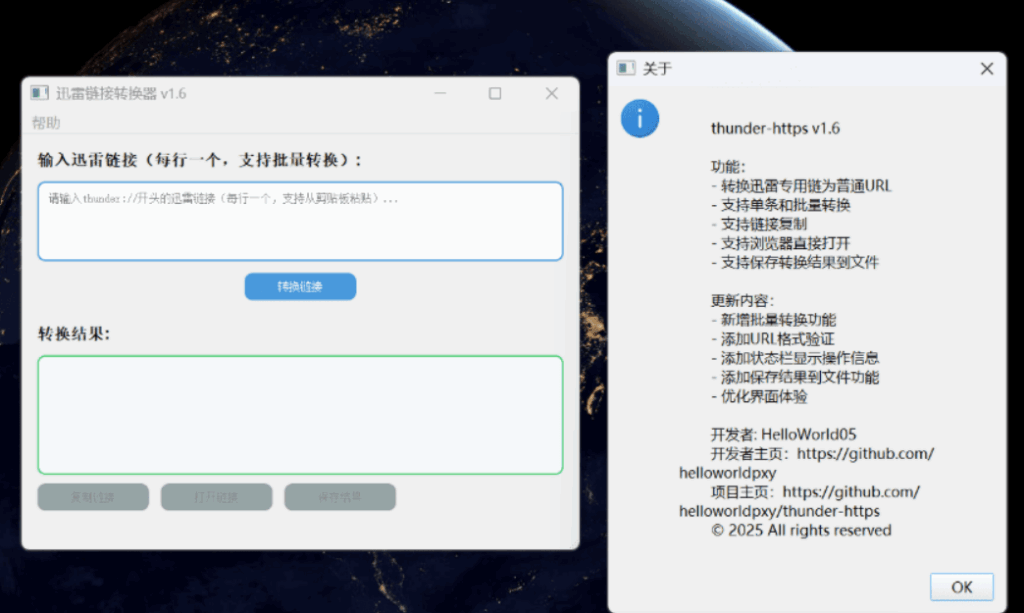Click the 转换链接 button
This screenshot has height=613, width=1024.
click(x=300, y=287)
